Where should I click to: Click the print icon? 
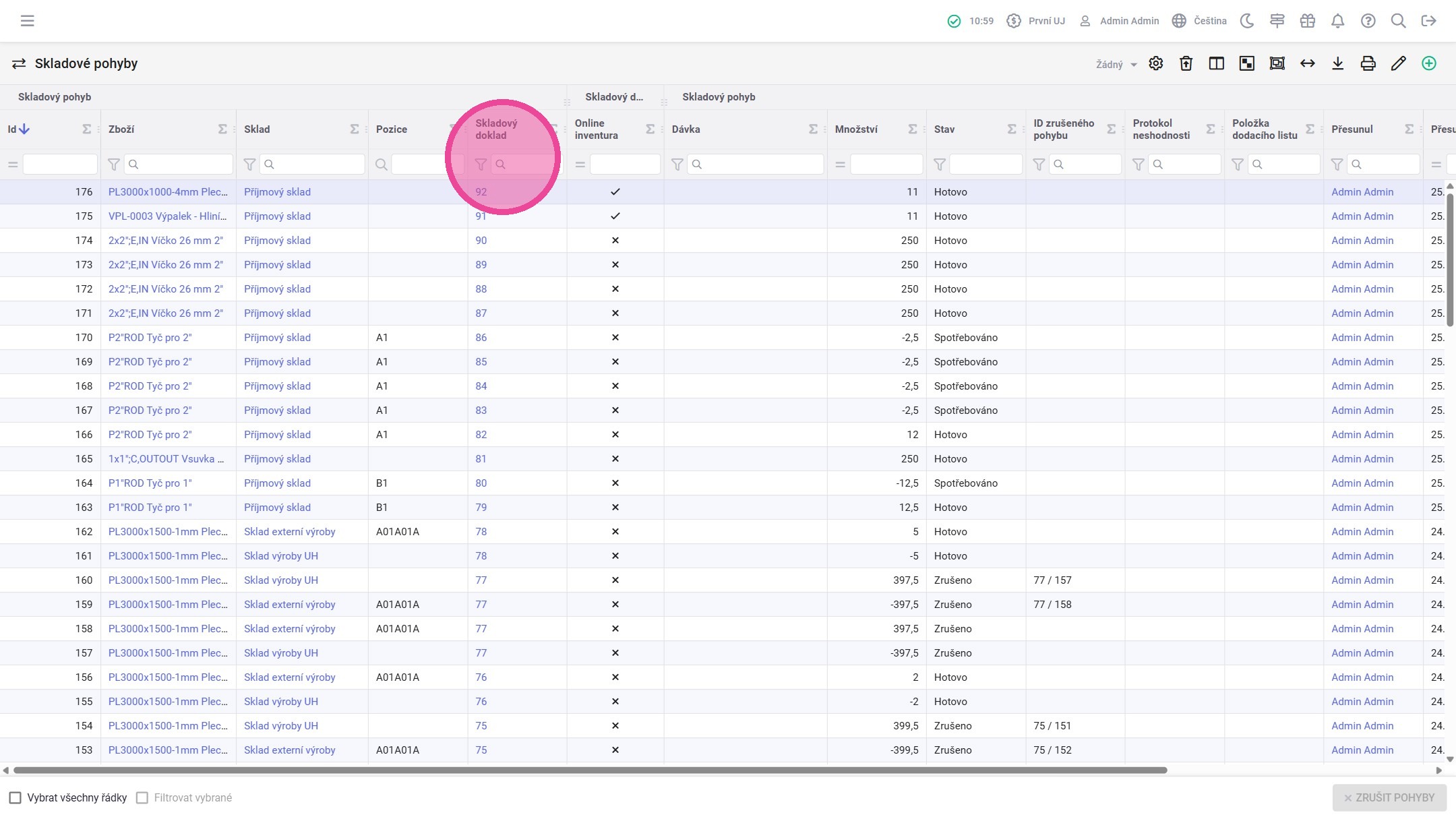[1368, 63]
